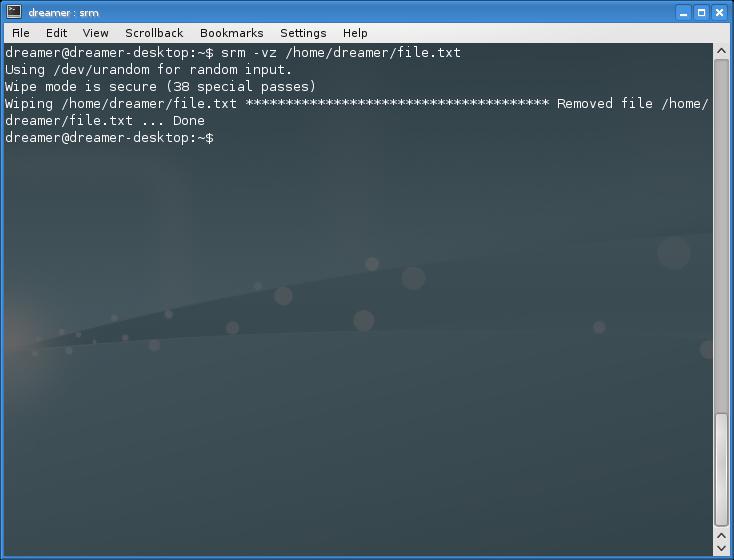
Task: Click the scroll down arrow at bottom of scrollbar
Action: 721,548
